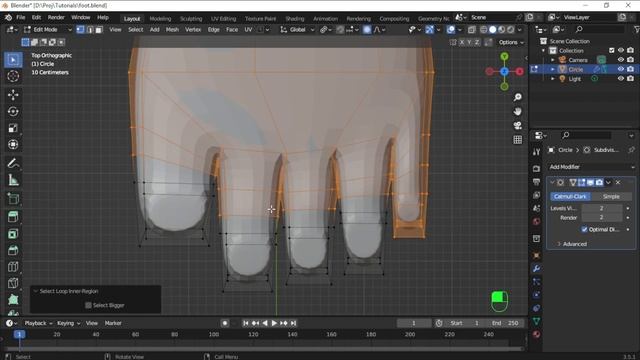Activate the Cursor tool

coord(13,76)
